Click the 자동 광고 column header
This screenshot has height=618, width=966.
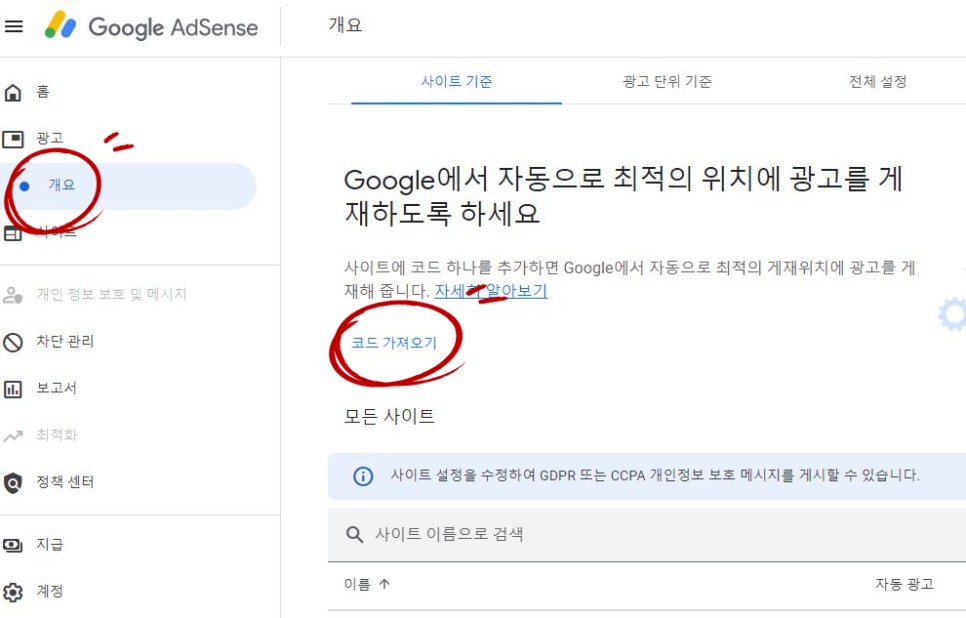click(x=904, y=584)
